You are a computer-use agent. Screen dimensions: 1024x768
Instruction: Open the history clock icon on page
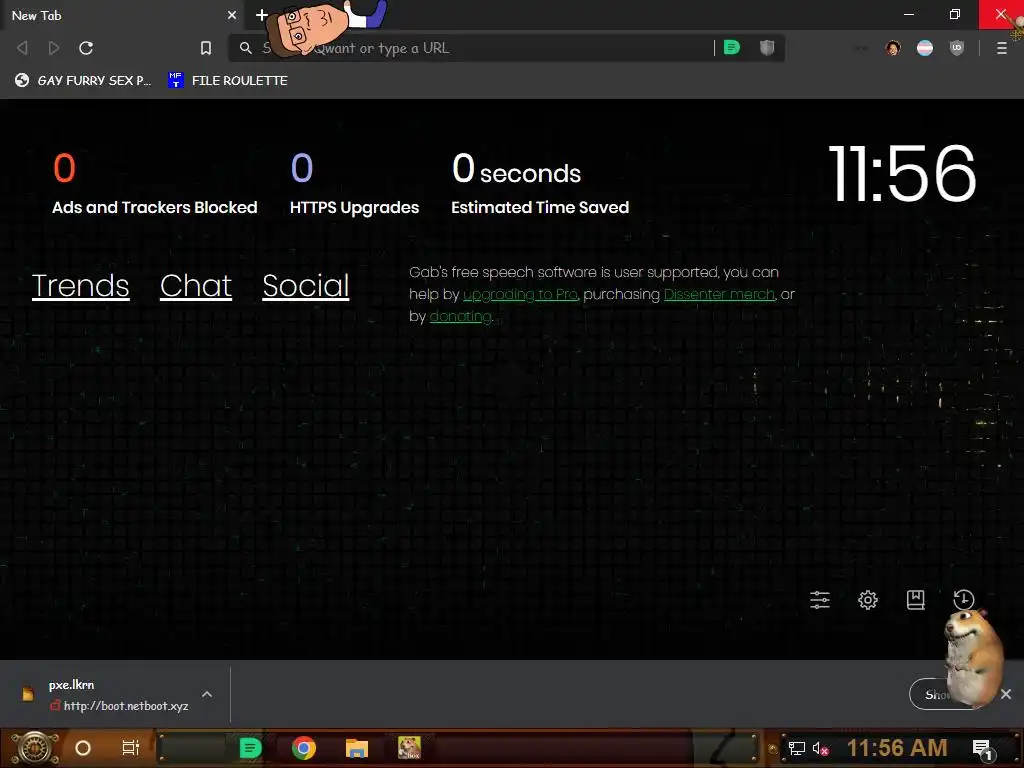pyautogui.click(x=963, y=600)
